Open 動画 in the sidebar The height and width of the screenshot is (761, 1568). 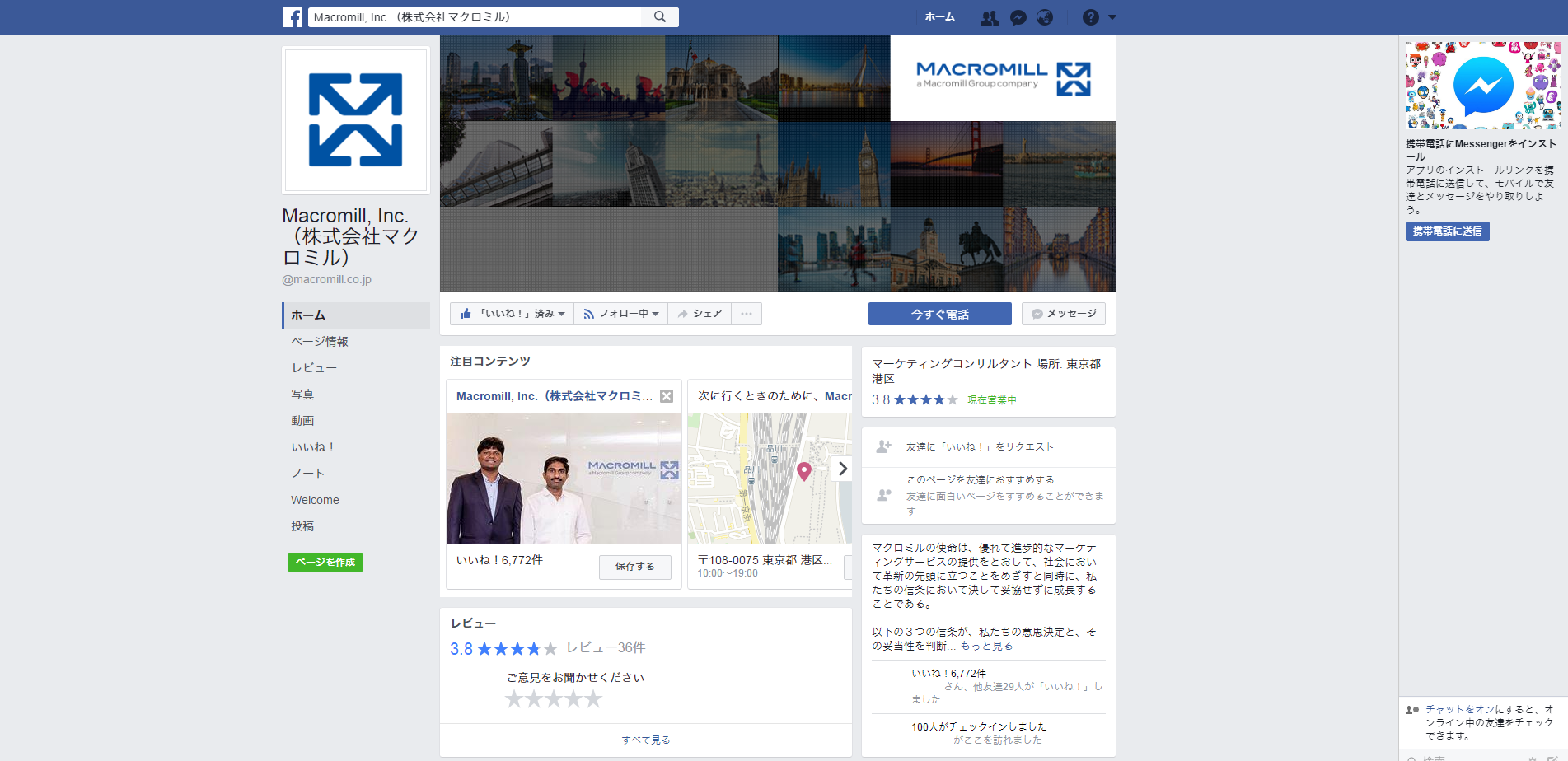302,421
